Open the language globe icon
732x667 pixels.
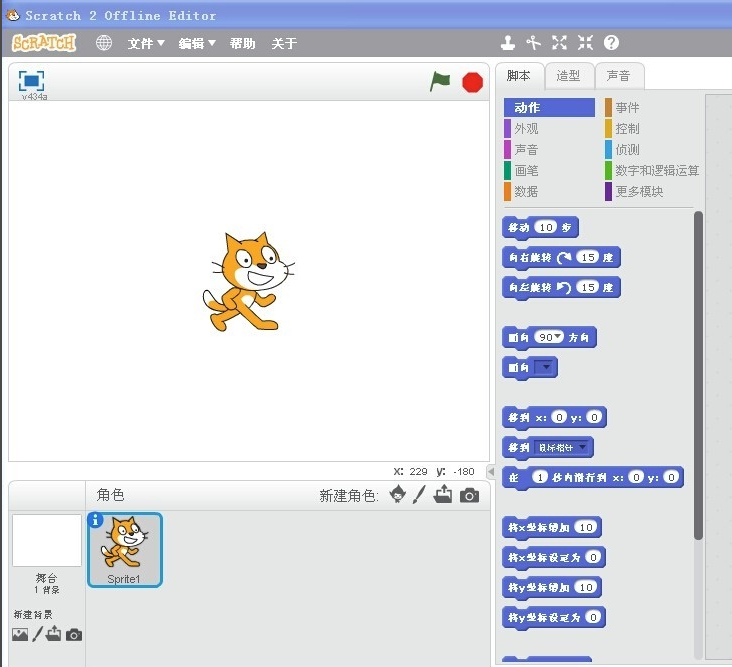pyautogui.click(x=104, y=43)
